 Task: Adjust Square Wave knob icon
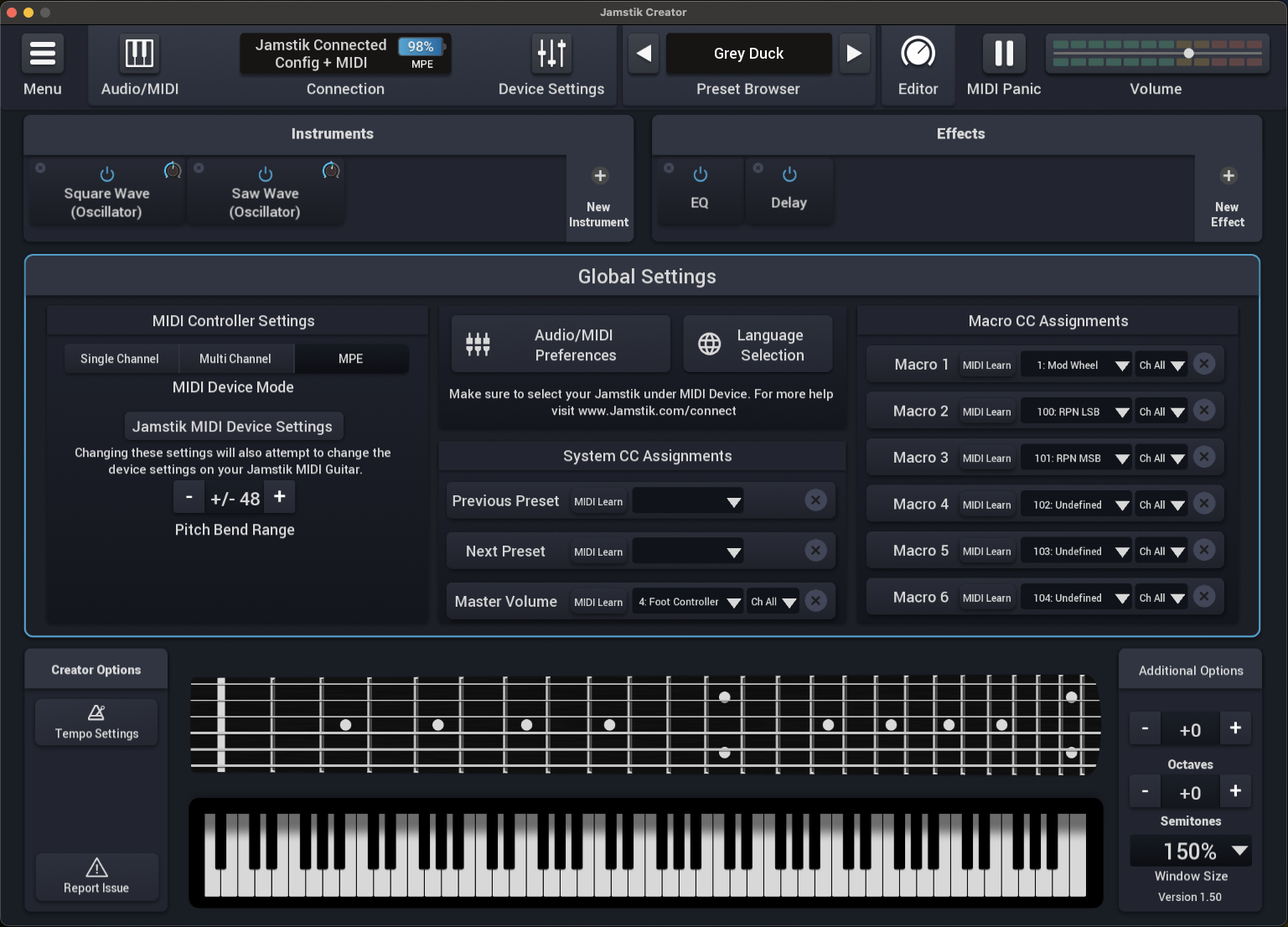173,171
